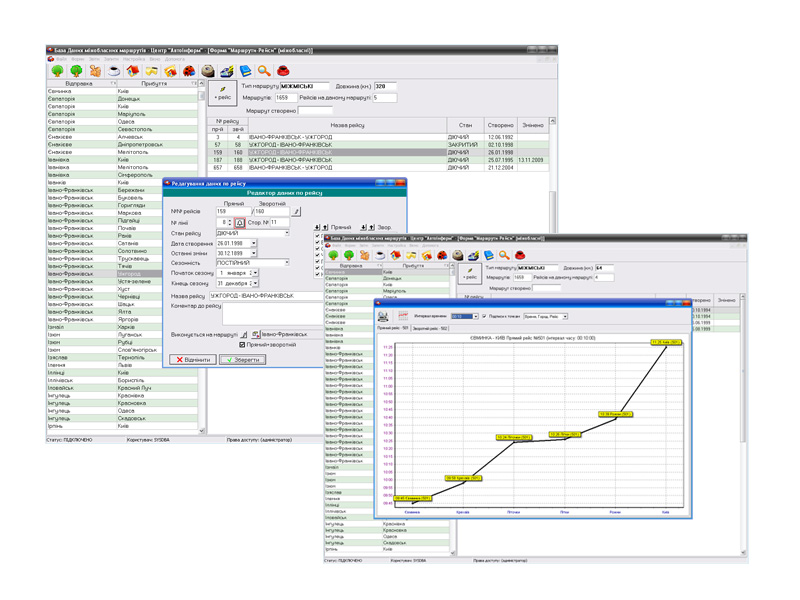The width and height of the screenshot is (800, 600).
Task: Click the bell icon next to № лінії
Action: (x=240, y=223)
